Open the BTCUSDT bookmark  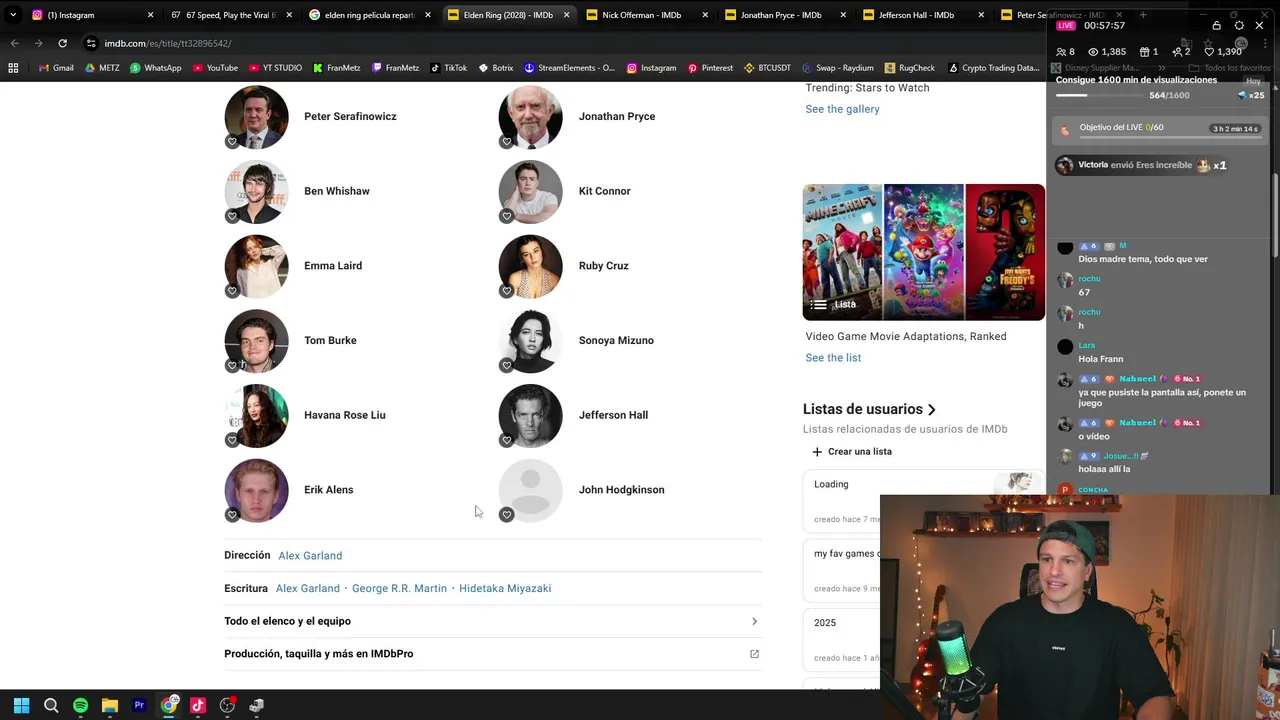tap(767, 68)
